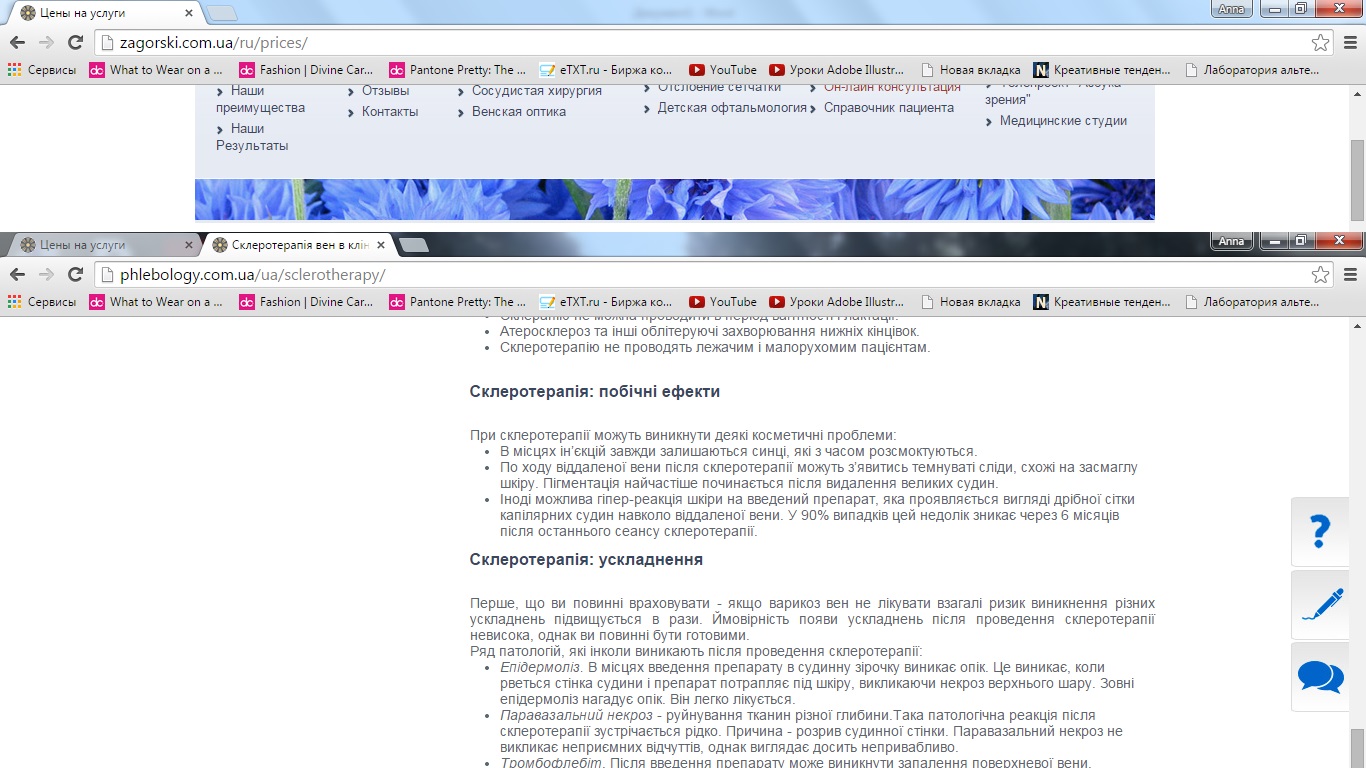Open the chat bubbles widget

(x=1320, y=677)
